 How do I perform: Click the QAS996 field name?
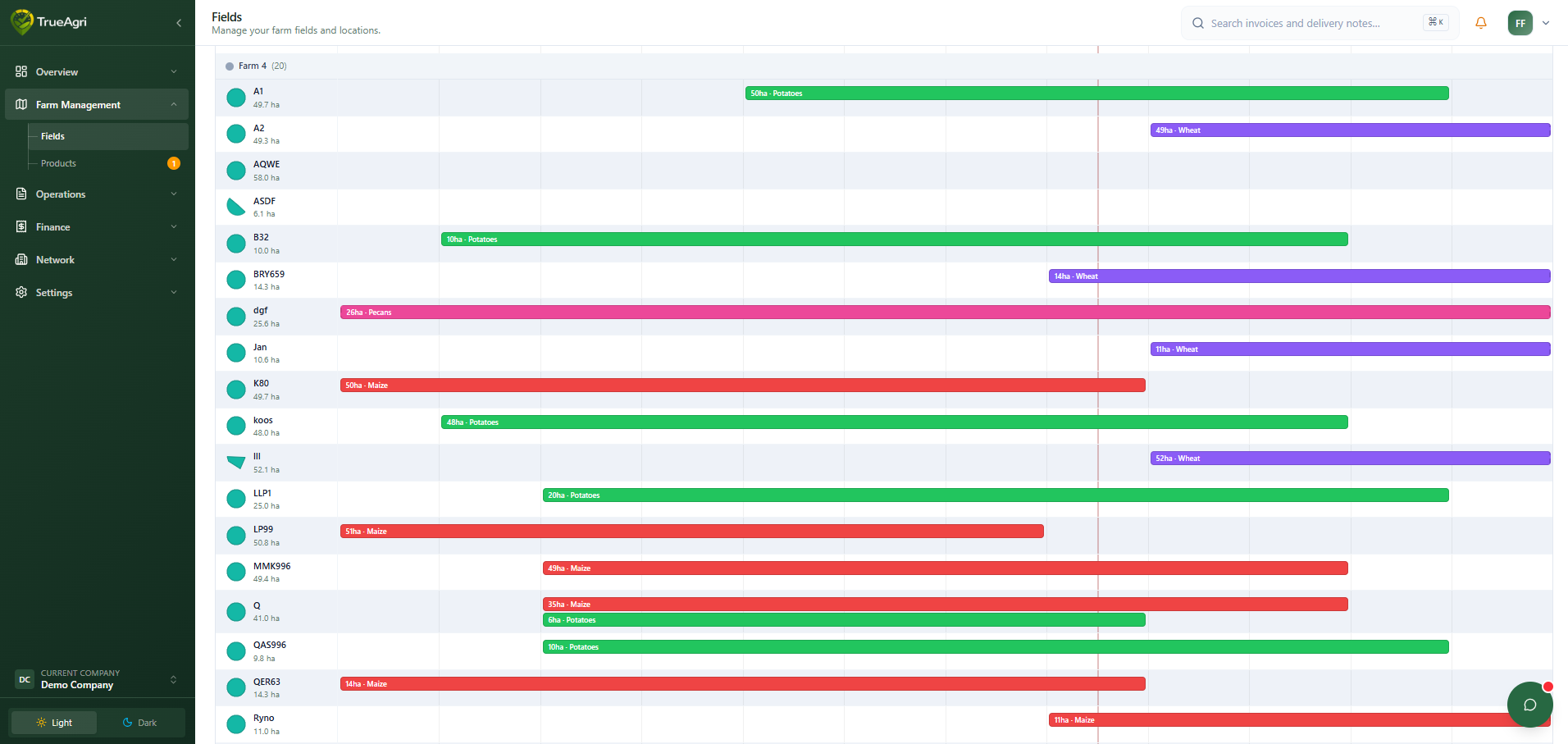(270, 645)
